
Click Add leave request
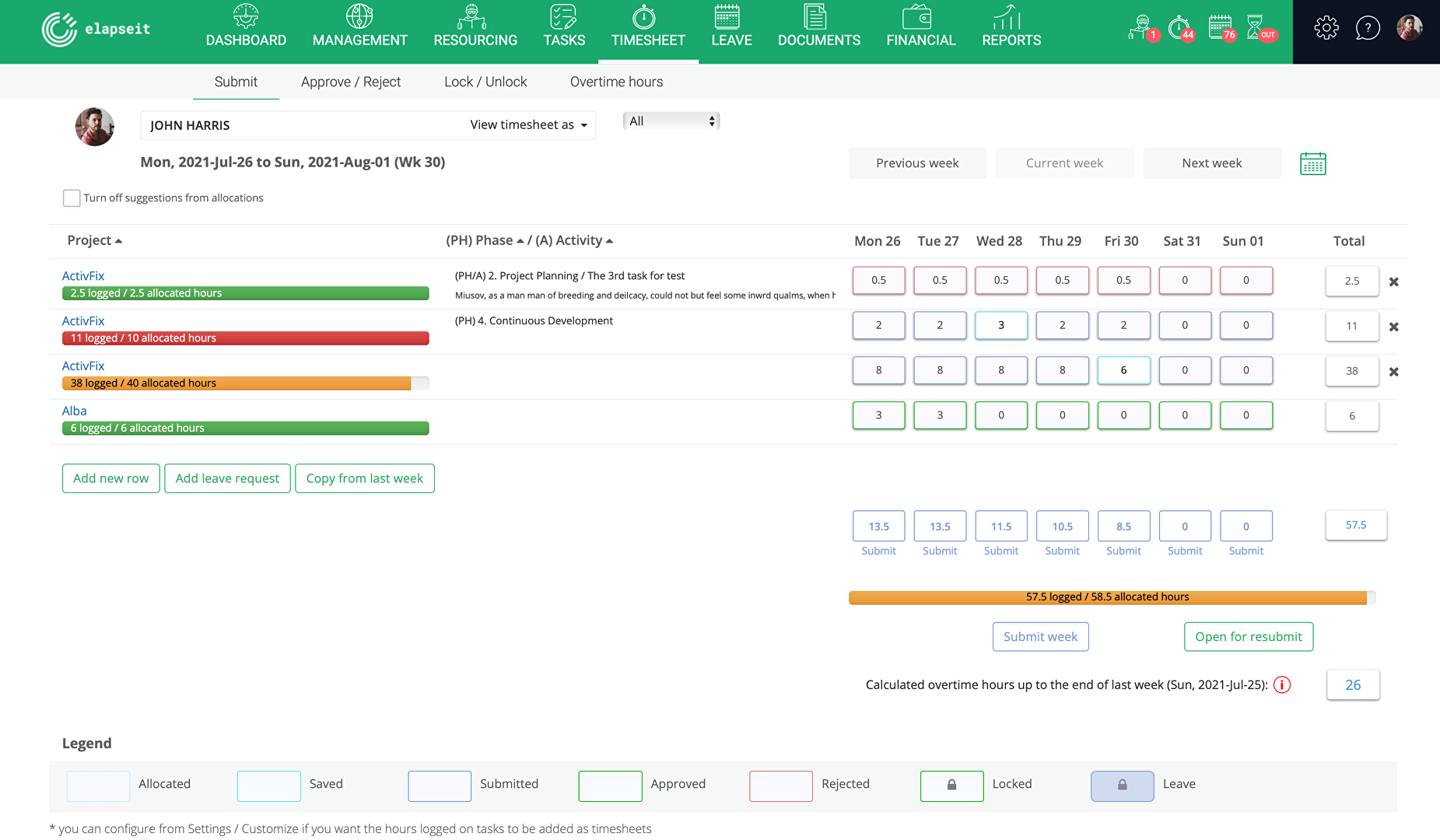coord(227,478)
